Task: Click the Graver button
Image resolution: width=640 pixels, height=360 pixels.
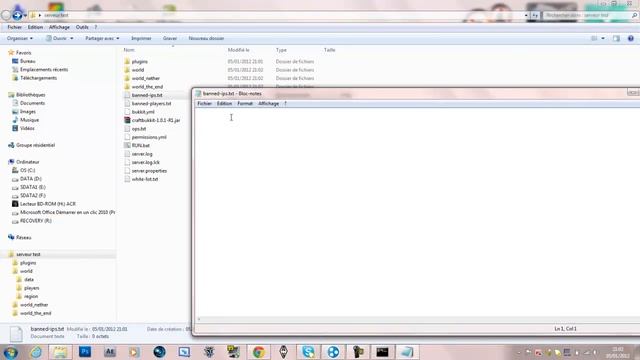Action: 170,38
